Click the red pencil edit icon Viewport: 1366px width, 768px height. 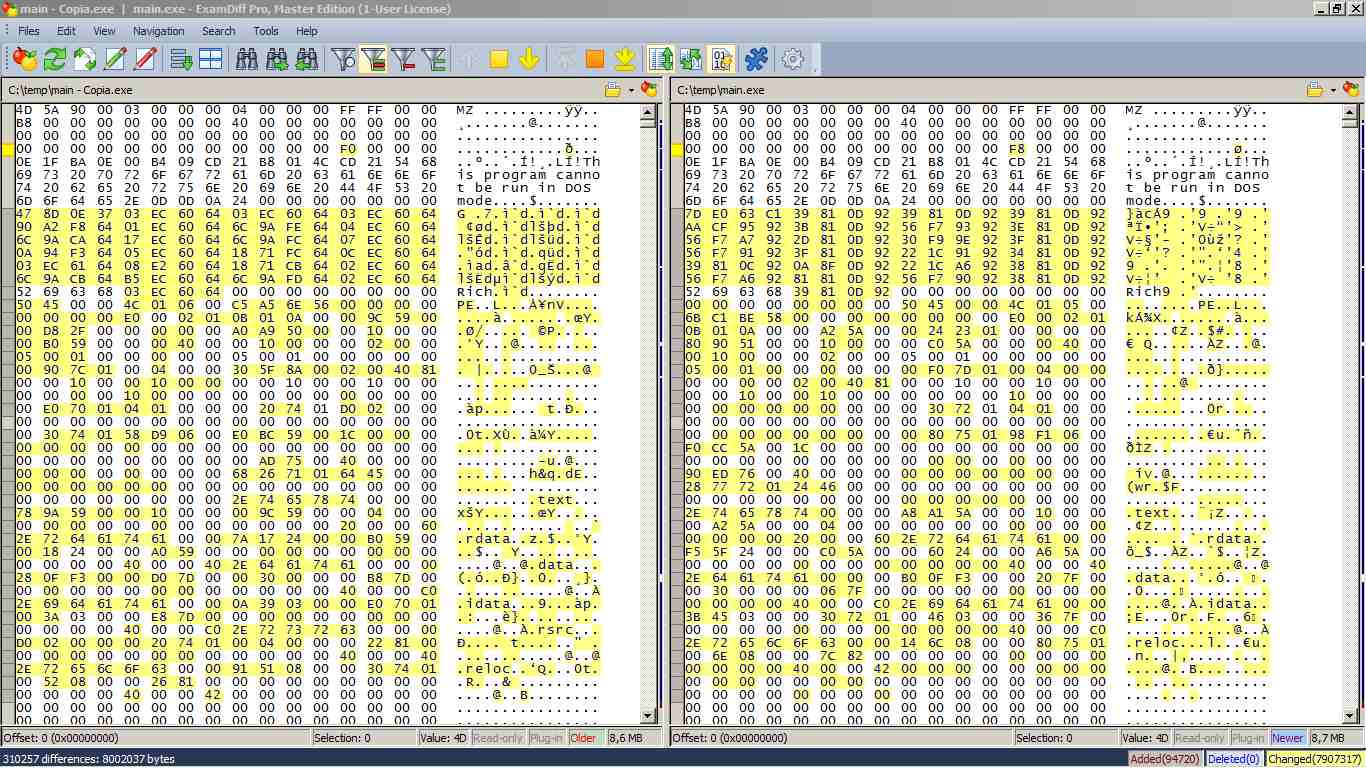tap(145, 59)
